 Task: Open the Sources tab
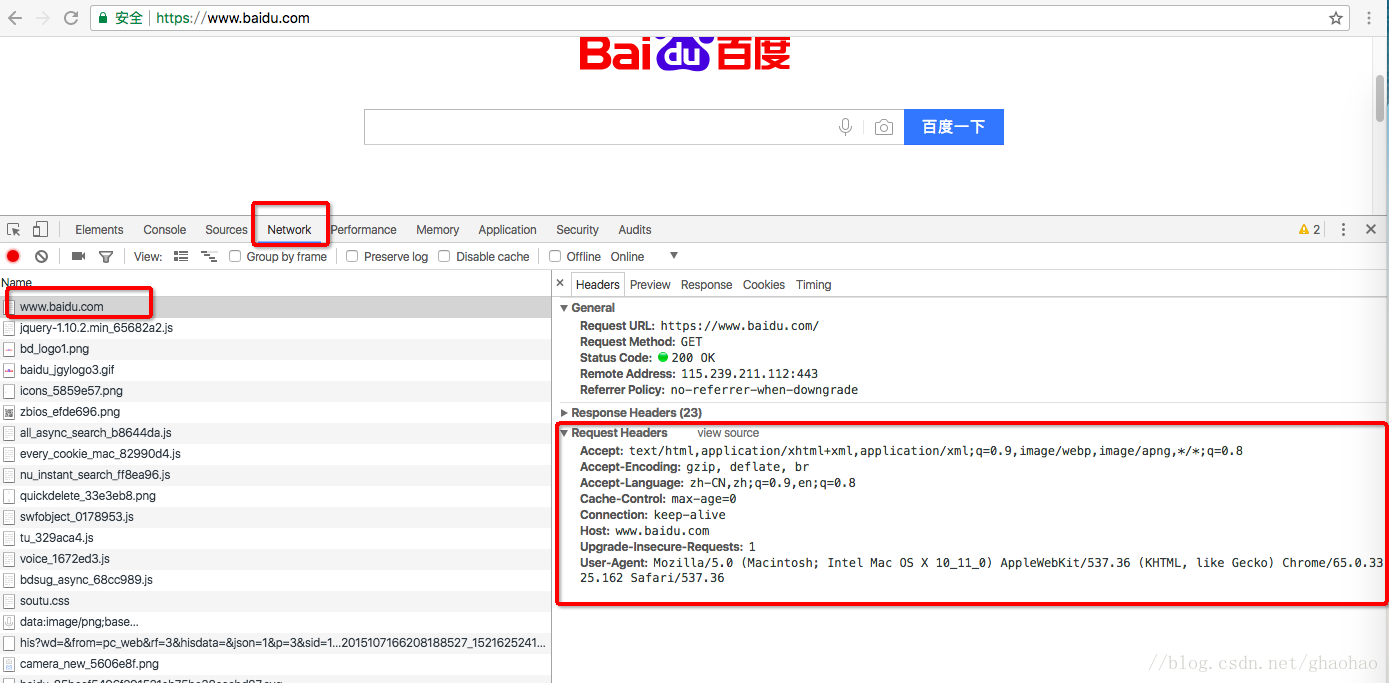[x=226, y=229]
